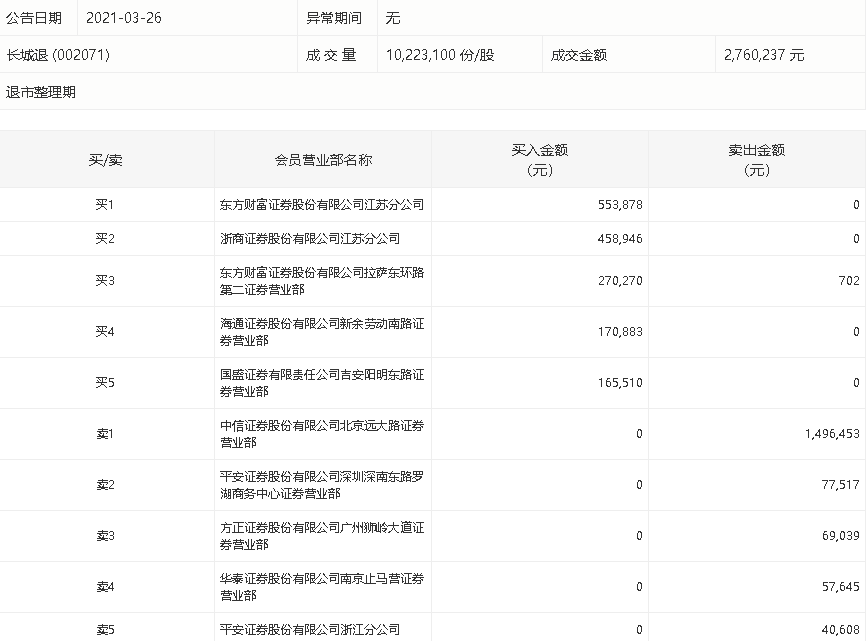Click the 卖2 row label
This screenshot has height=641, width=866.
coord(105,485)
